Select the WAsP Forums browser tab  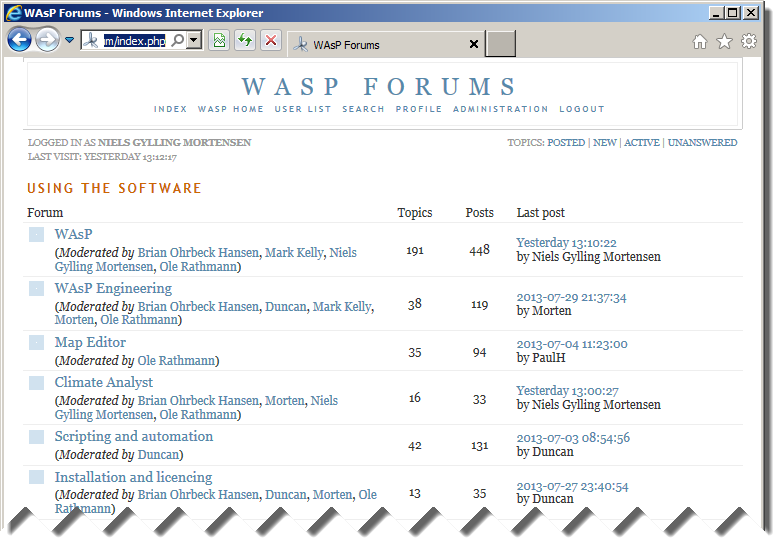click(x=386, y=44)
